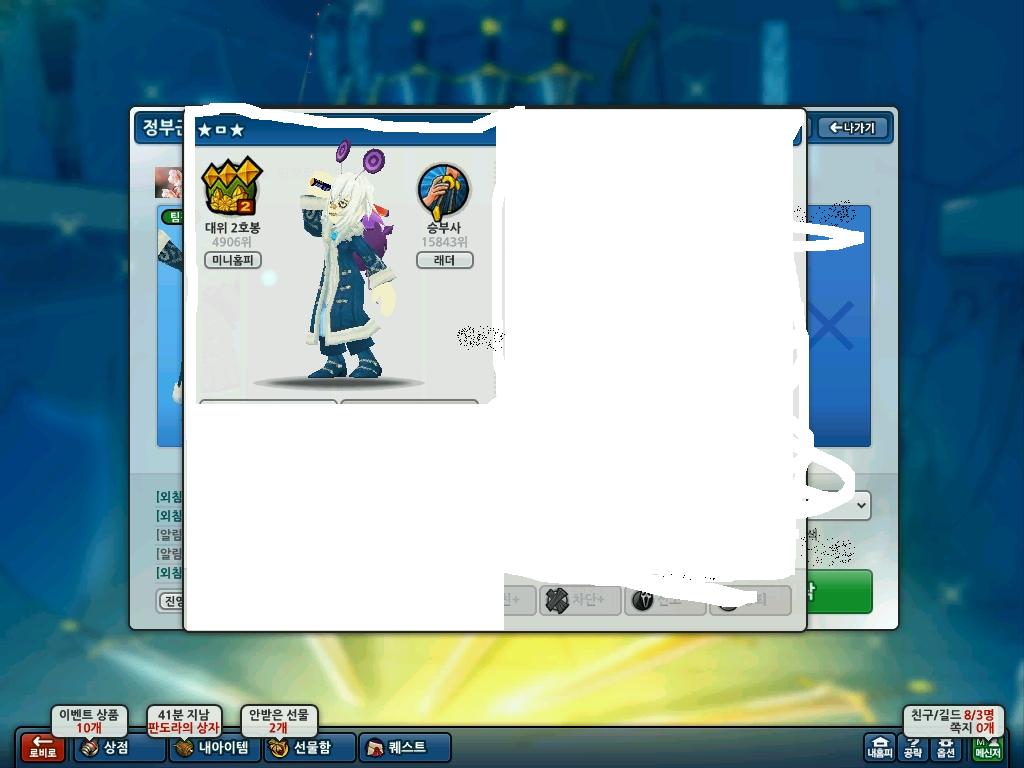Open the 퀘스트 quest menu
This screenshot has height=768, width=1024.
[405, 747]
